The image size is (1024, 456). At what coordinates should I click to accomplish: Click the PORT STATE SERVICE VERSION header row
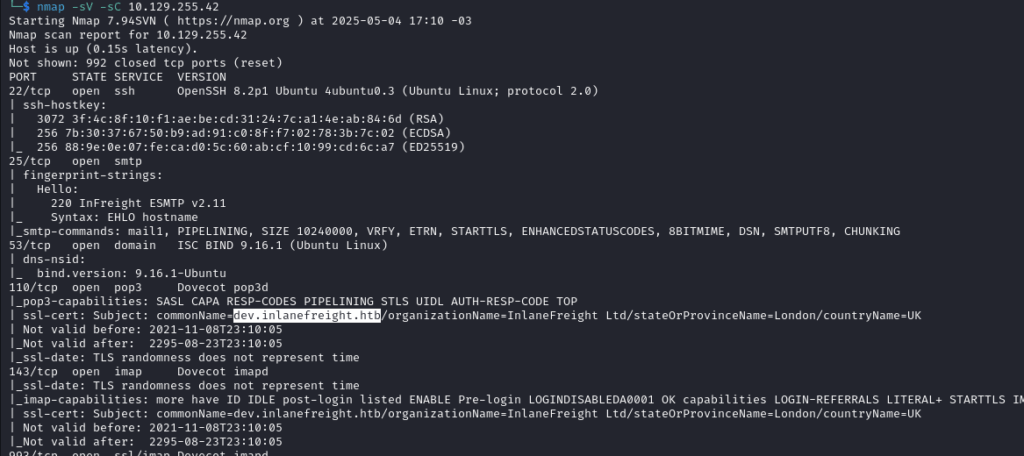[118, 77]
